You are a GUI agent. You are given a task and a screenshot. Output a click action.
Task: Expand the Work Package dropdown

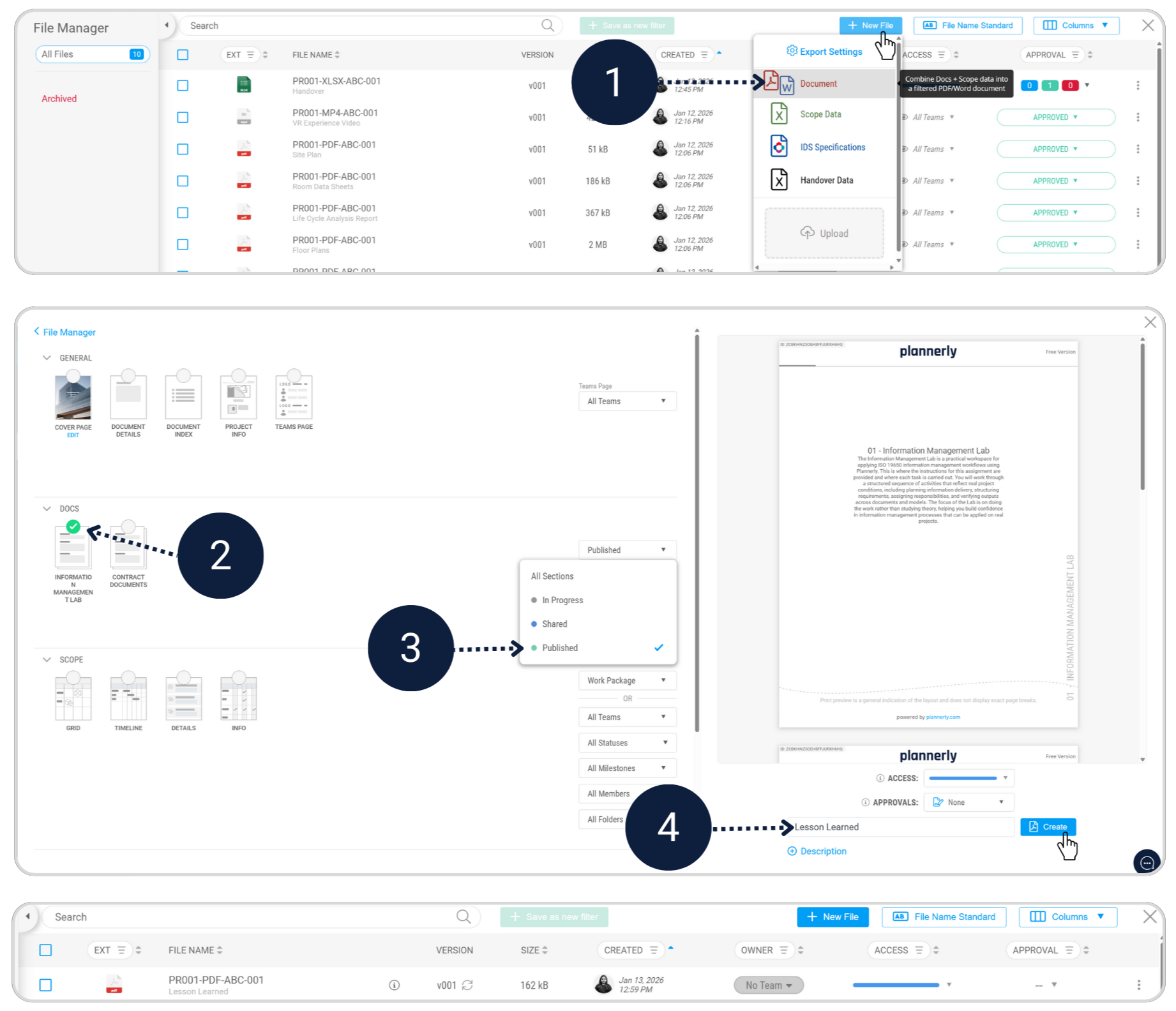click(x=626, y=680)
